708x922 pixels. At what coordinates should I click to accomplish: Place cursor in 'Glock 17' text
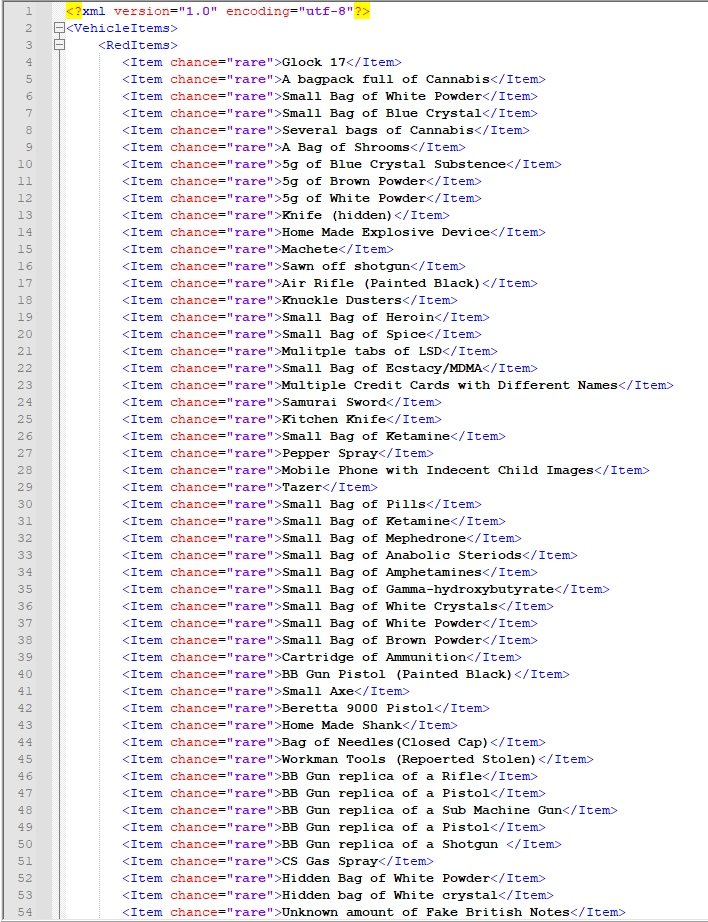point(314,62)
